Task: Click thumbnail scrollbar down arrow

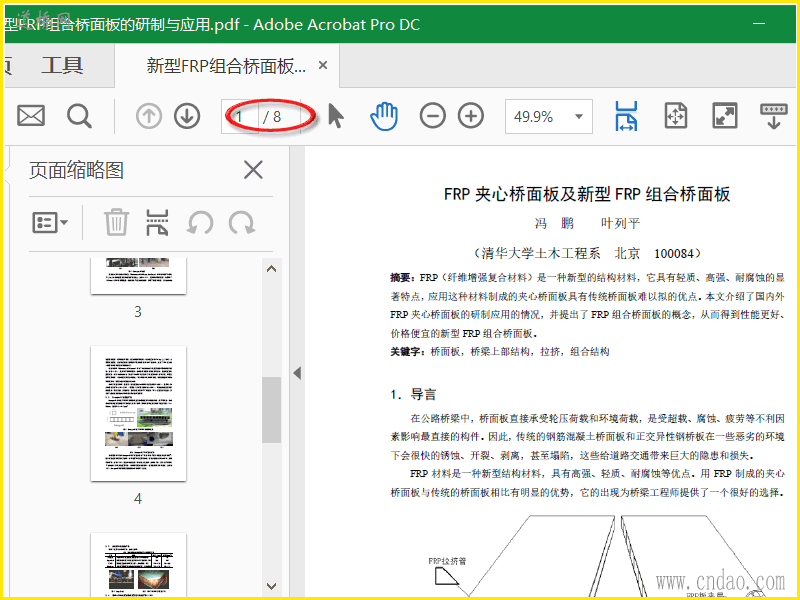Action: tap(271, 586)
